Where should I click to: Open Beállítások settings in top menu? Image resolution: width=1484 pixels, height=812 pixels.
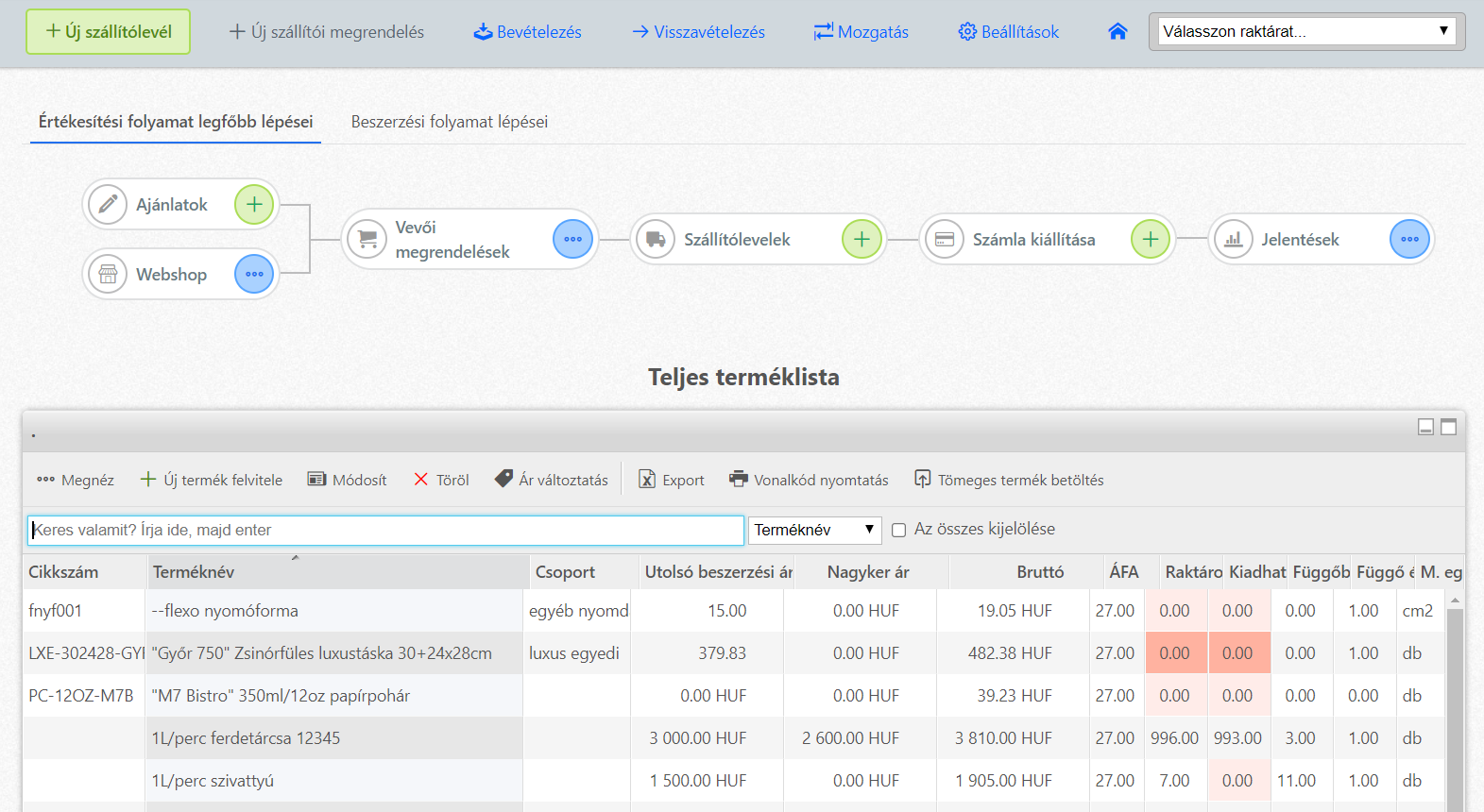coord(1009,32)
